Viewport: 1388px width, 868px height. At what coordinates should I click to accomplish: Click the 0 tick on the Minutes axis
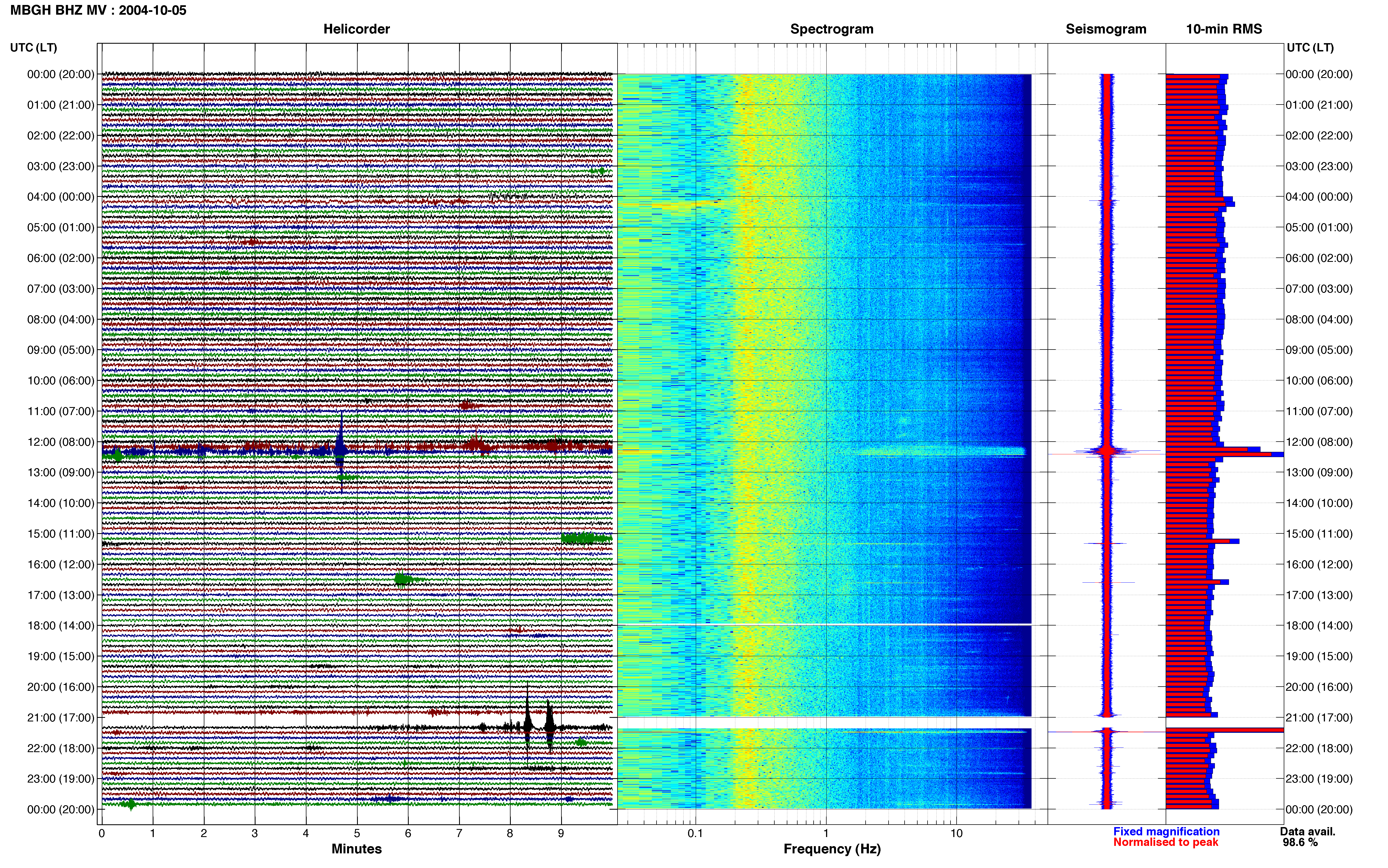click(101, 833)
